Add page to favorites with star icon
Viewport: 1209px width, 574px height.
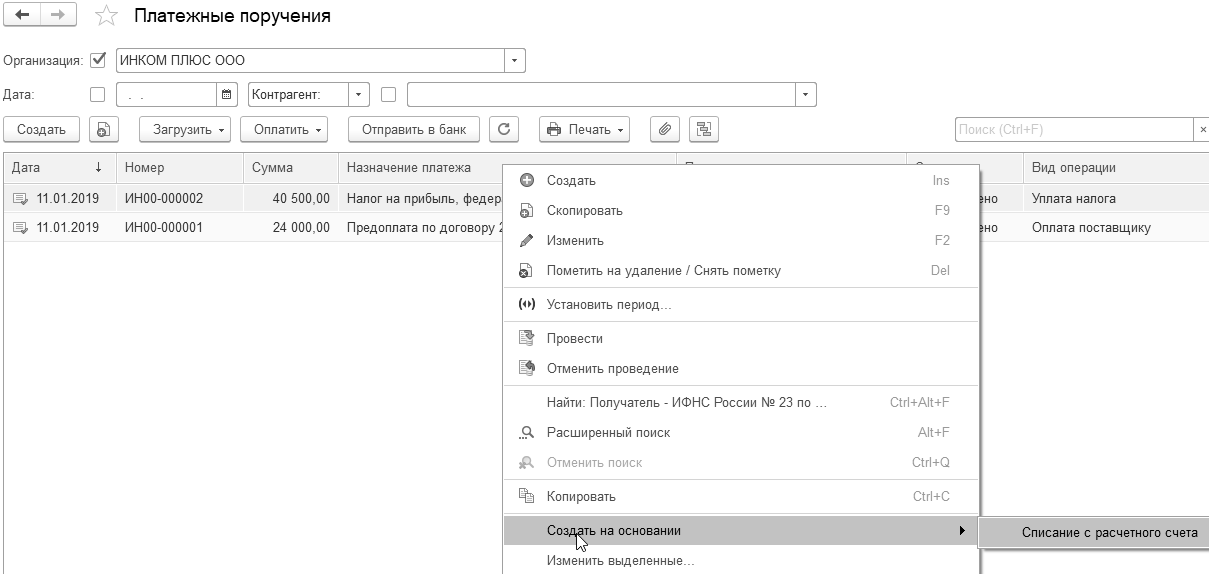point(105,17)
